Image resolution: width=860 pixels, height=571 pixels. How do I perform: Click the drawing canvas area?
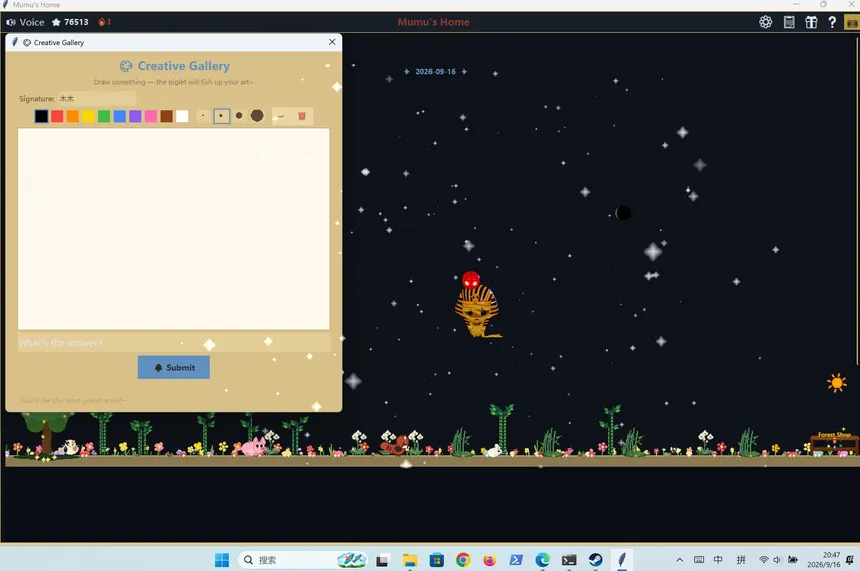pos(173,229)
